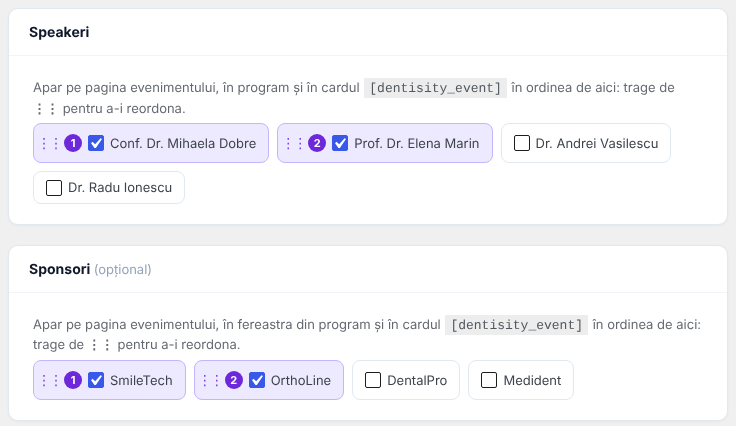Click order badge 1 on SmileTech chip
The image size is (736, 426).
click(73, 380)
